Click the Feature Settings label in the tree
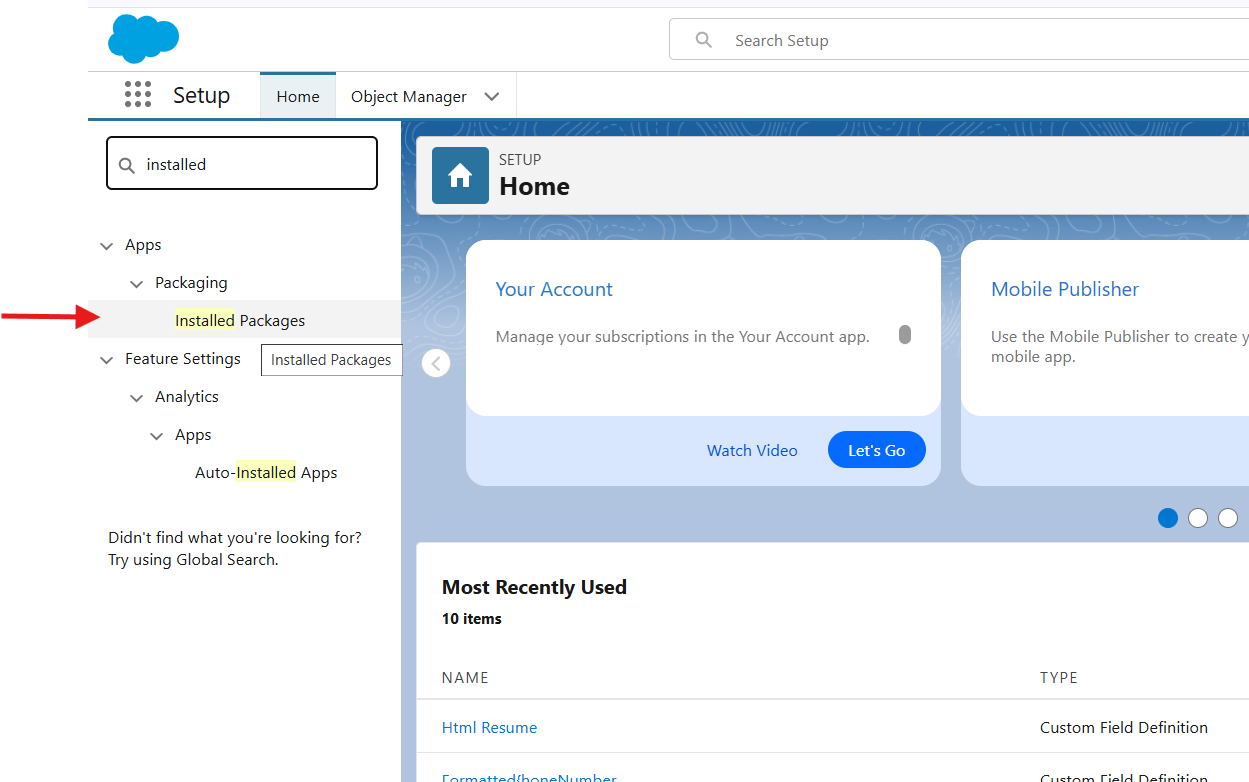Image resolution: width=1249 pixels, height=782 pixels. [183, 358]
